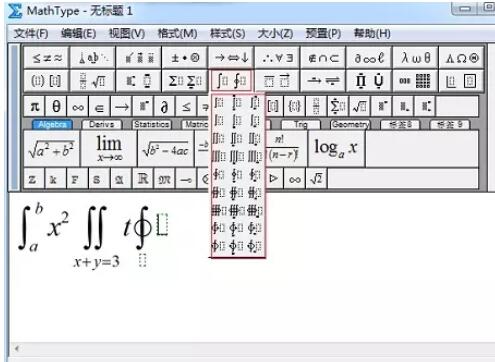This screenshot has height=362, width=495.
Task: Open the set theory symbols palette (∉∩⊂)
Action: pyautogui.click(x=323, y=58)
